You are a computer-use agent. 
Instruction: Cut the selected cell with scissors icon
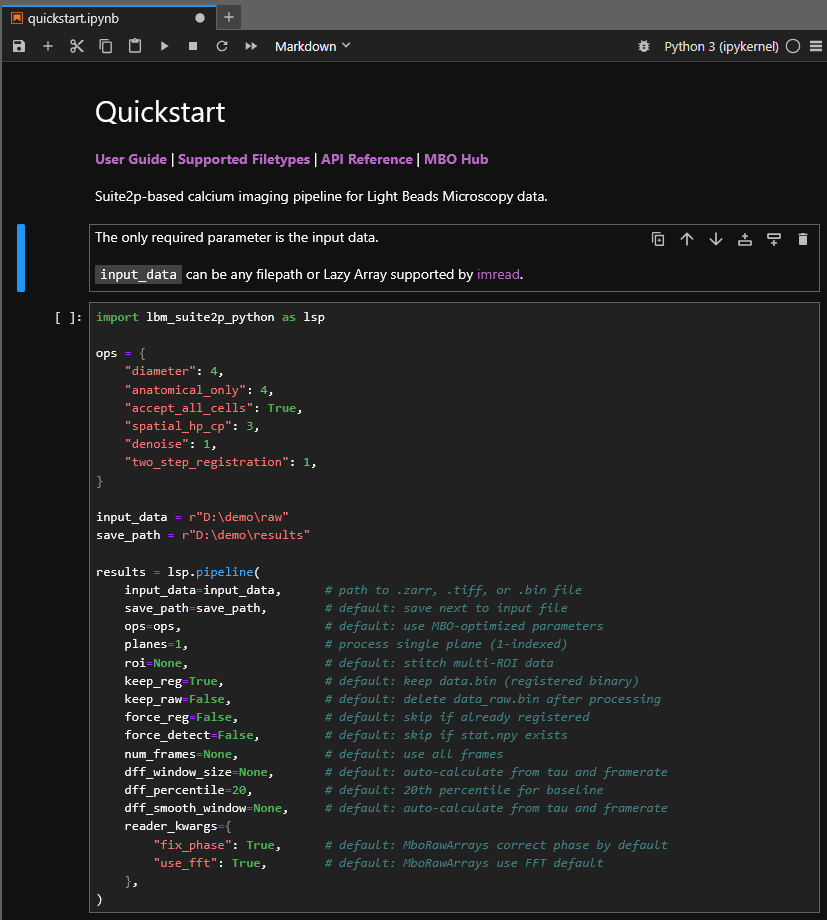[77, 46]
